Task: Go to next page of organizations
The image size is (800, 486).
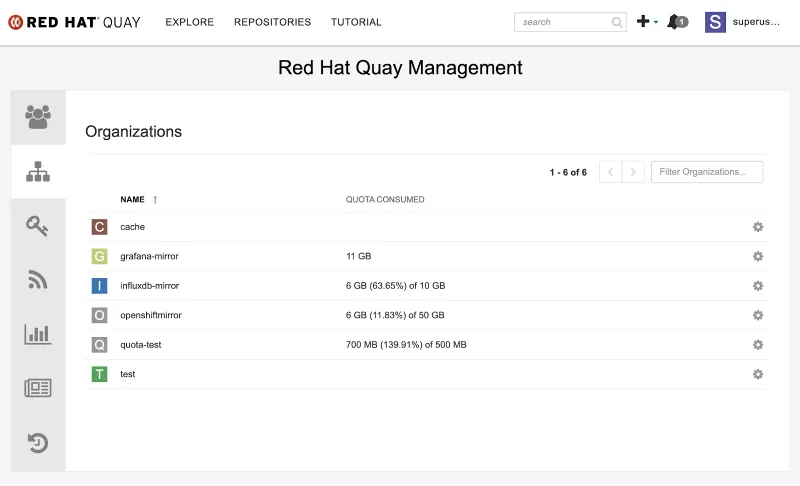Action: [633, 172]
